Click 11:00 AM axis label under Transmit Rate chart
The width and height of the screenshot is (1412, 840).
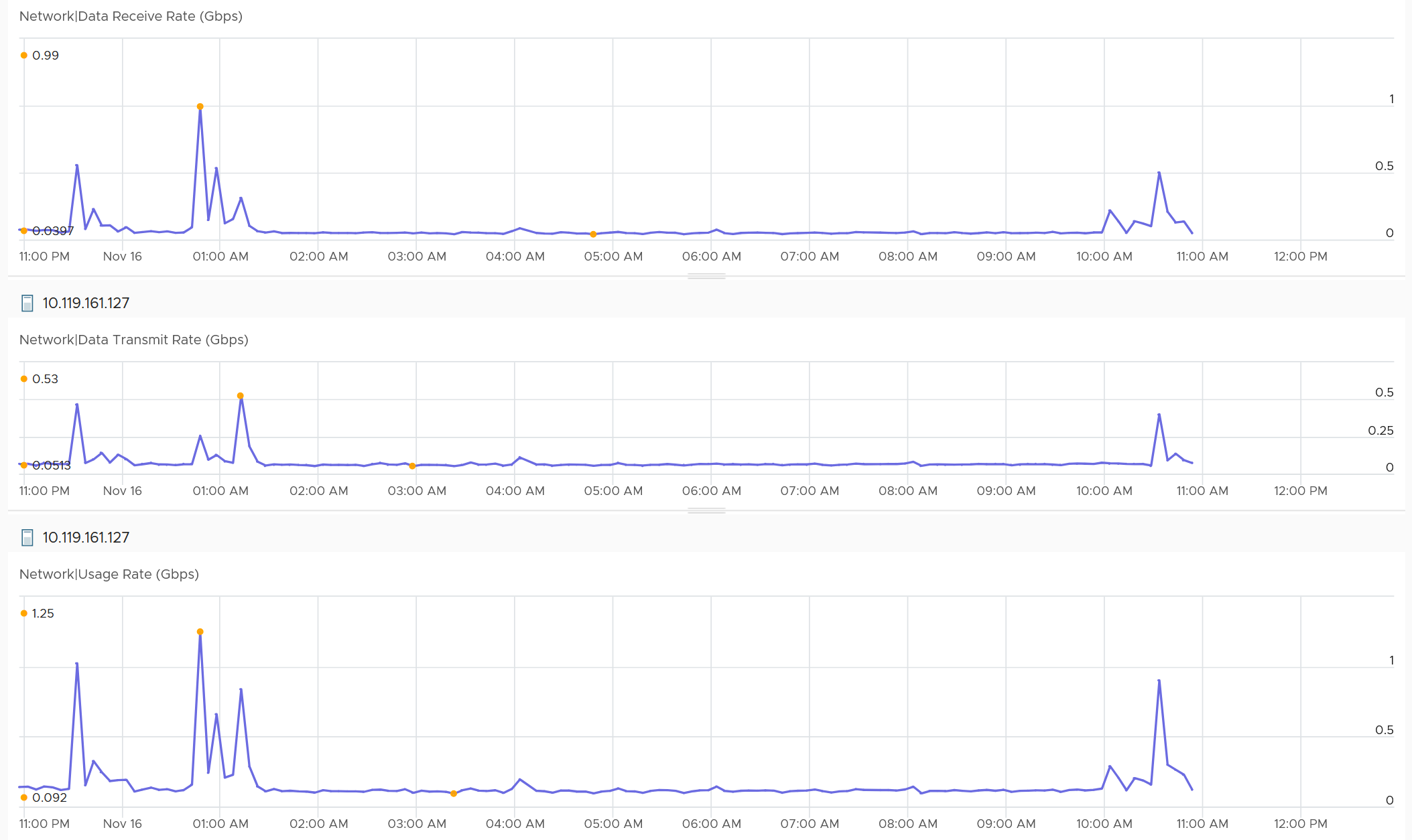click(1202, 491)
